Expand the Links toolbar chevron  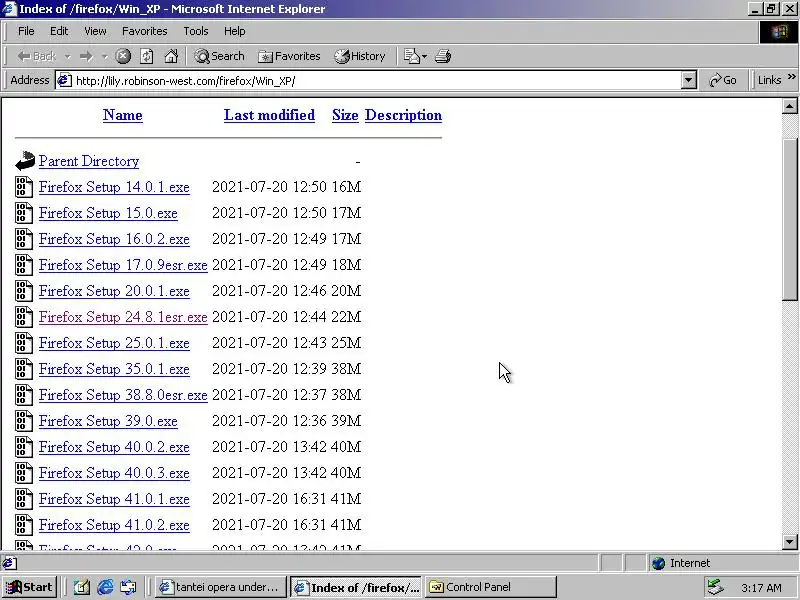[x=791, y=77]
